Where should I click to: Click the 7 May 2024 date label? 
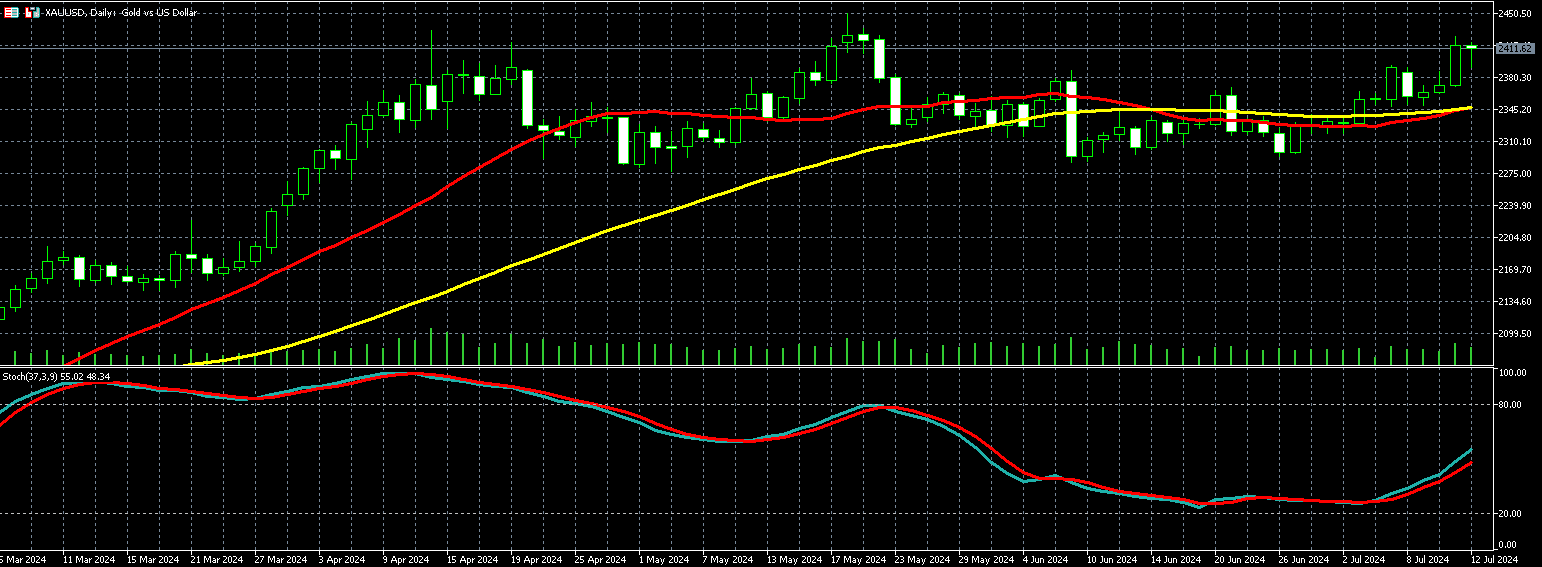click(x=728, y=559)
